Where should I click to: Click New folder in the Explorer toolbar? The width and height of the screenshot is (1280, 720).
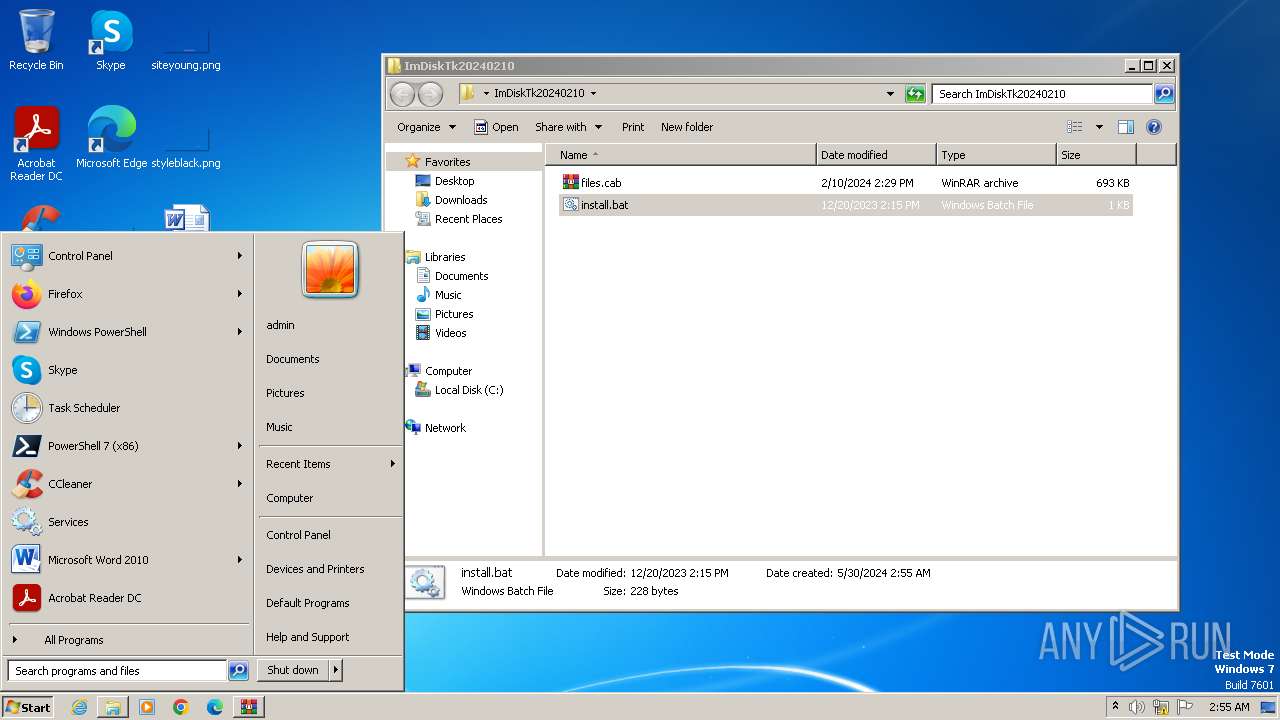click(687, 127)
